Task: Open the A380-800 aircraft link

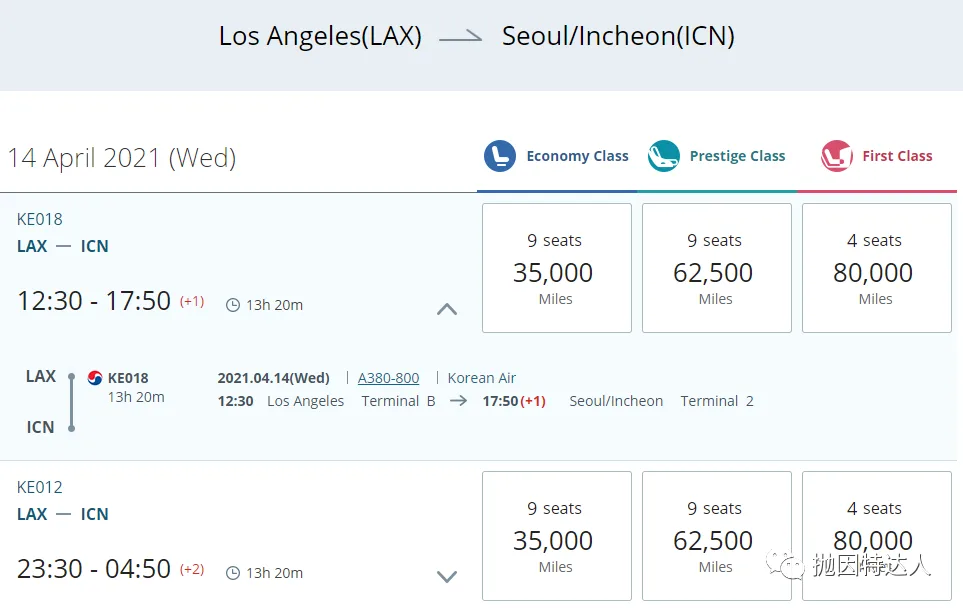Action: 389,378
